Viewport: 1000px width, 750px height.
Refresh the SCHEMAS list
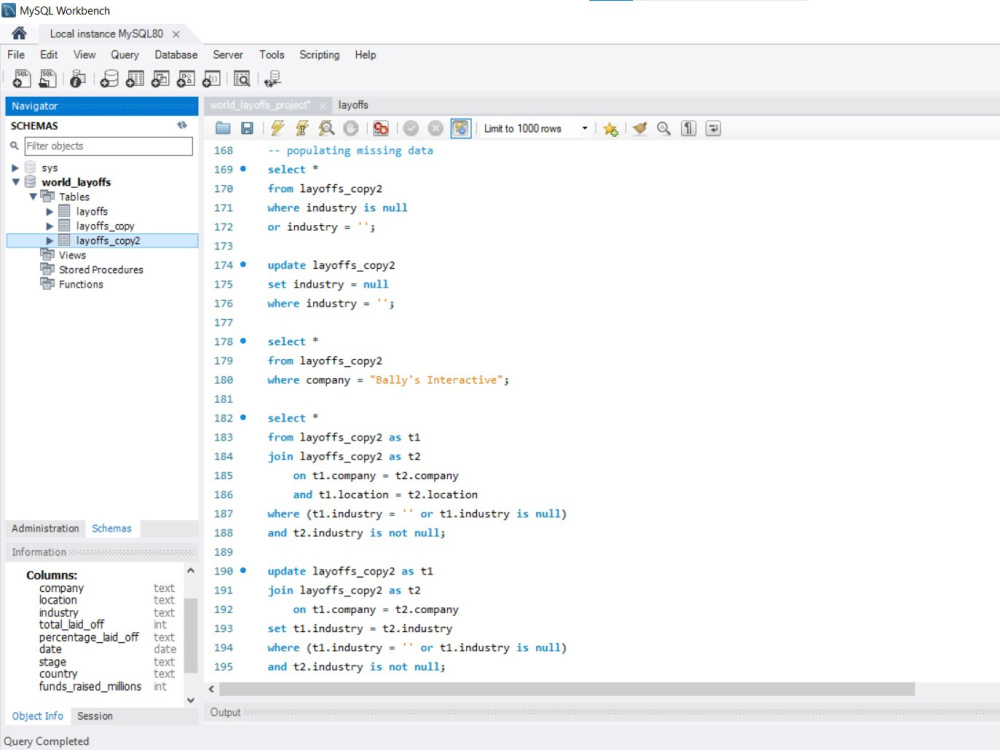coord(182,126)
